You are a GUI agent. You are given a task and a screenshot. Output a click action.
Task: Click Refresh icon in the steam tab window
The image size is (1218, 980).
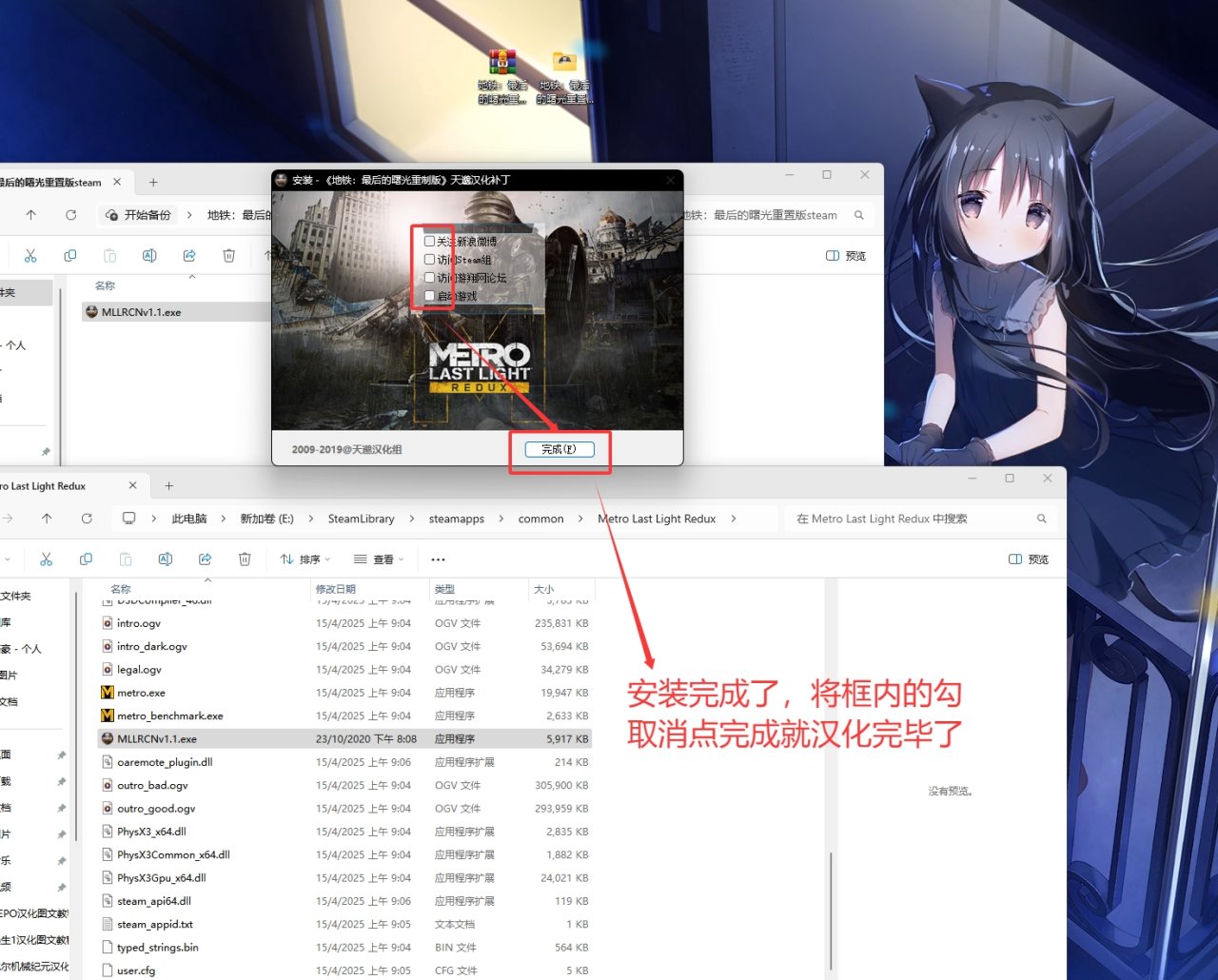pyautogui.click(x=70, y=215)
